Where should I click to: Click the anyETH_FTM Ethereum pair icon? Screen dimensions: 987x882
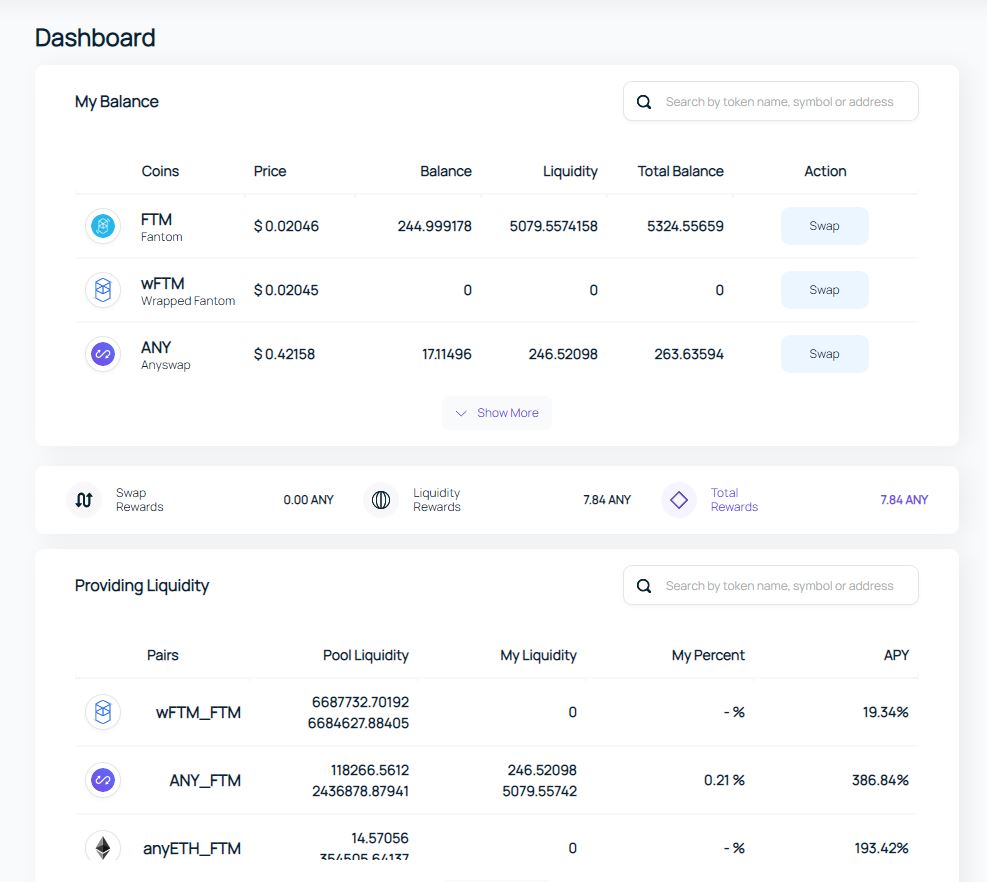[103, 847]
